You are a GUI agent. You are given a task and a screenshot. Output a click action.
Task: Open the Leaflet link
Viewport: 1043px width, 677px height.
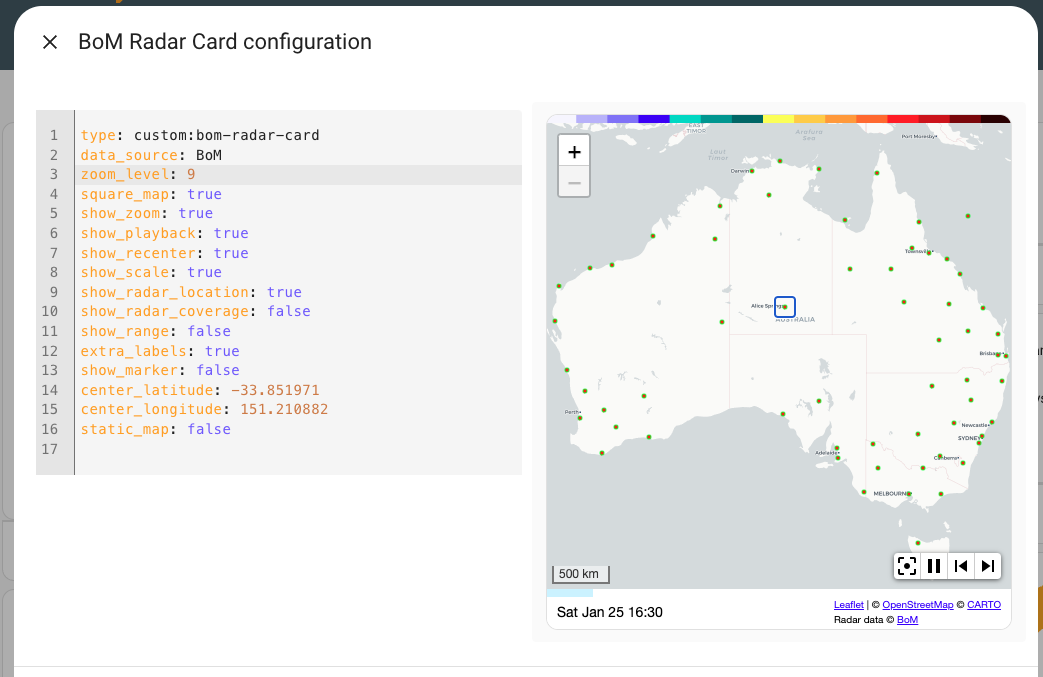click(x=848, y=604)
